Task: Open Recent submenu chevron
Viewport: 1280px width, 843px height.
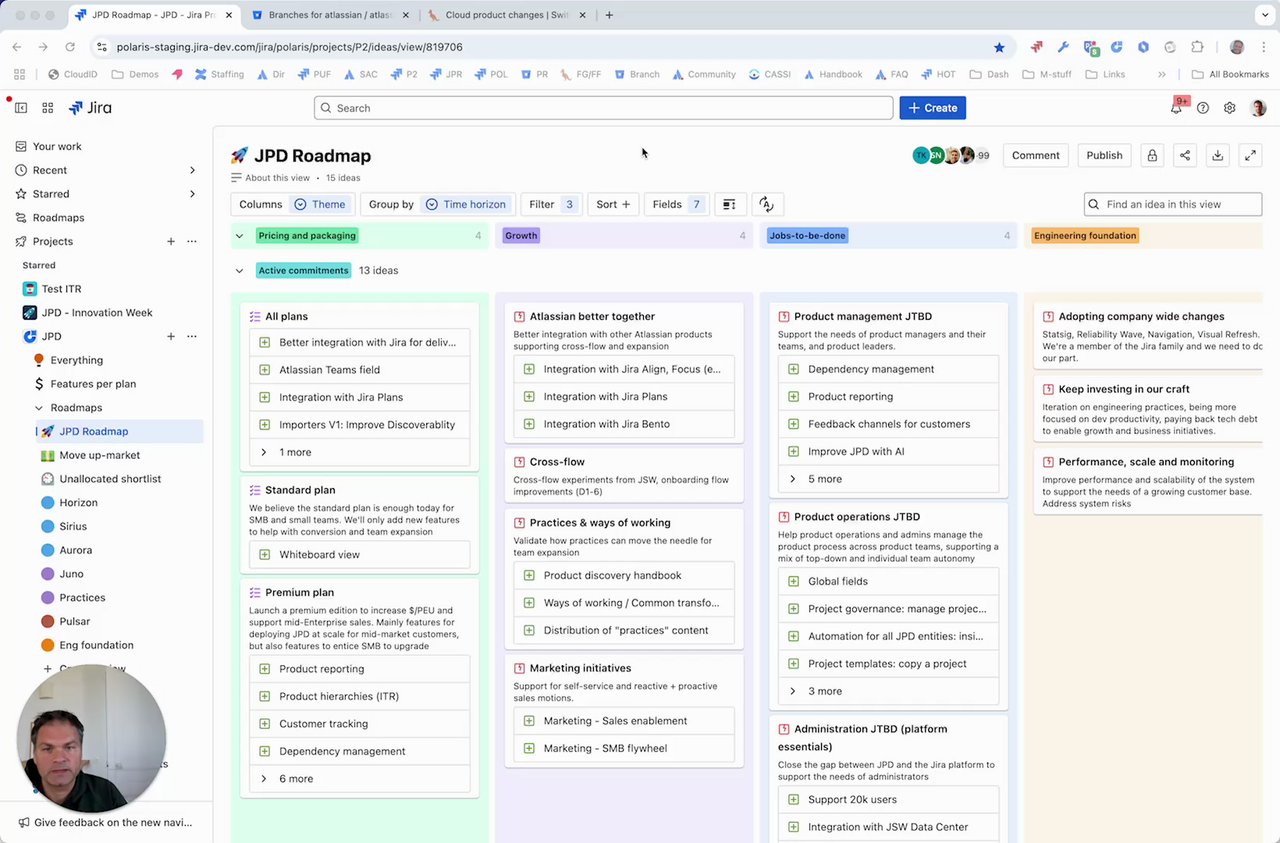Action: click(x=192, y=170)
